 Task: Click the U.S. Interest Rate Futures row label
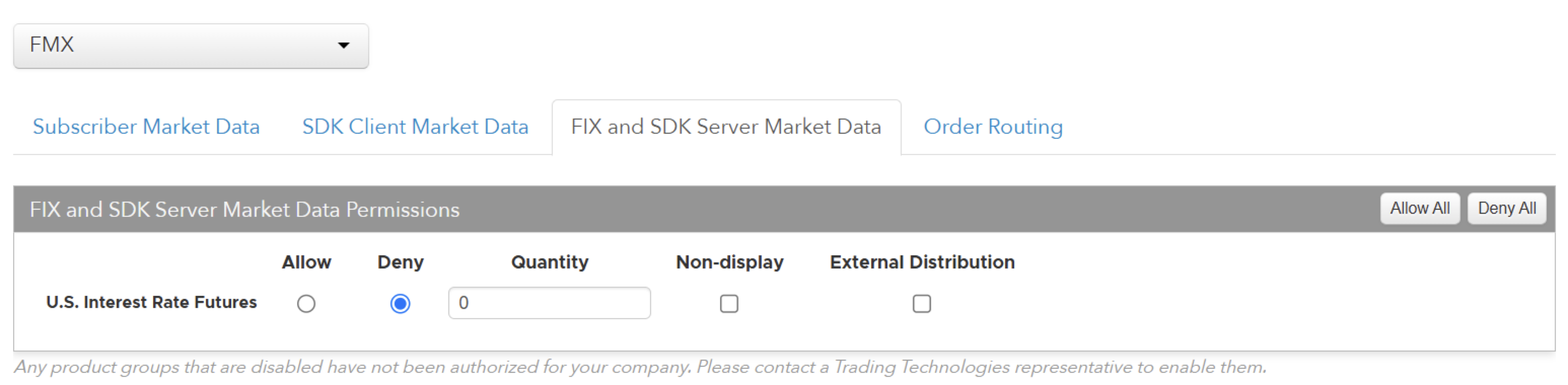[152, 302]
